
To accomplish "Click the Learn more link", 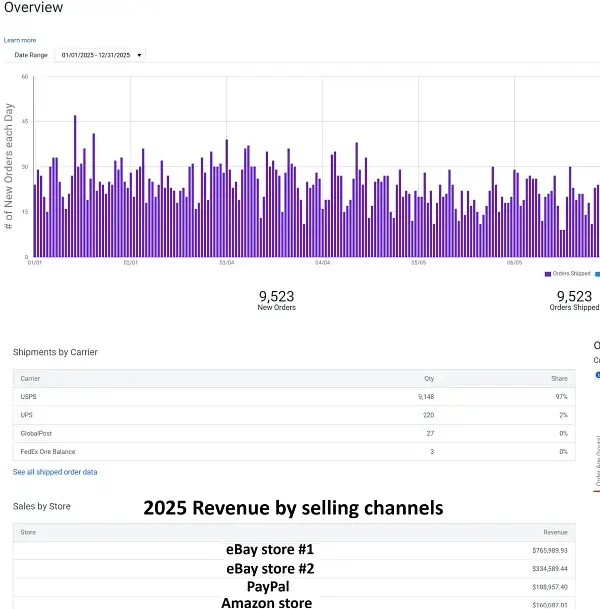I will [20, 40].
